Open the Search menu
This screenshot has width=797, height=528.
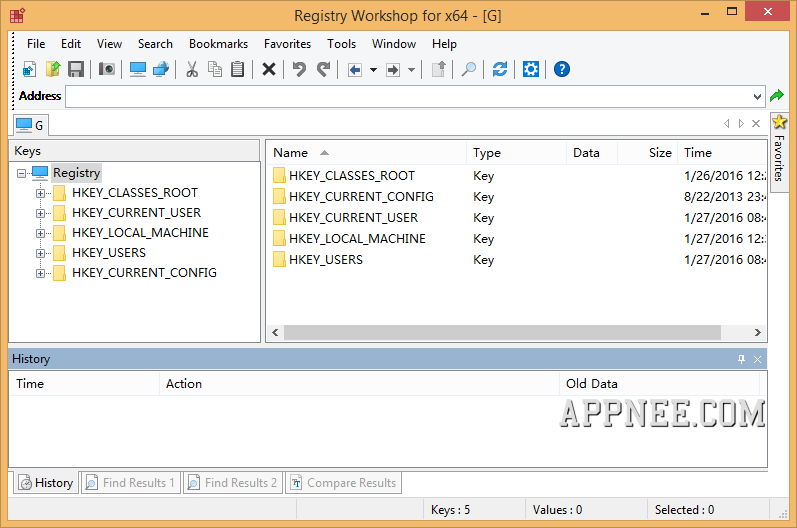coord(155,44)
